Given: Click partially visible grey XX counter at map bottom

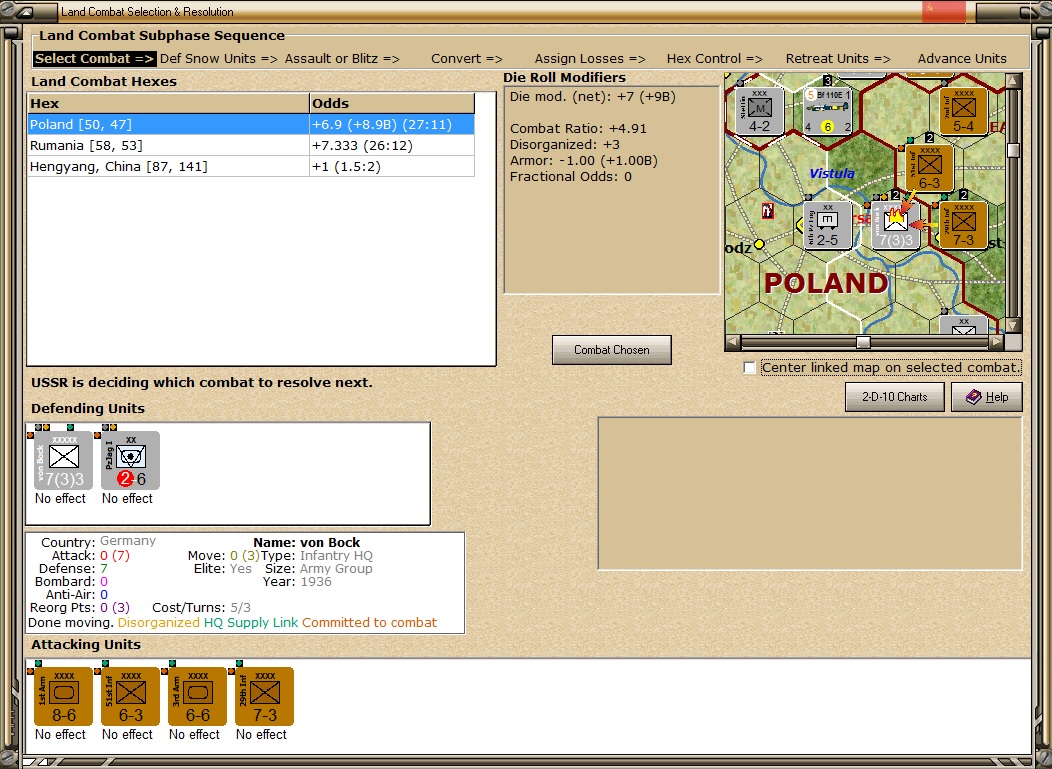Looking at the screenshot, I should click(963, 325).
